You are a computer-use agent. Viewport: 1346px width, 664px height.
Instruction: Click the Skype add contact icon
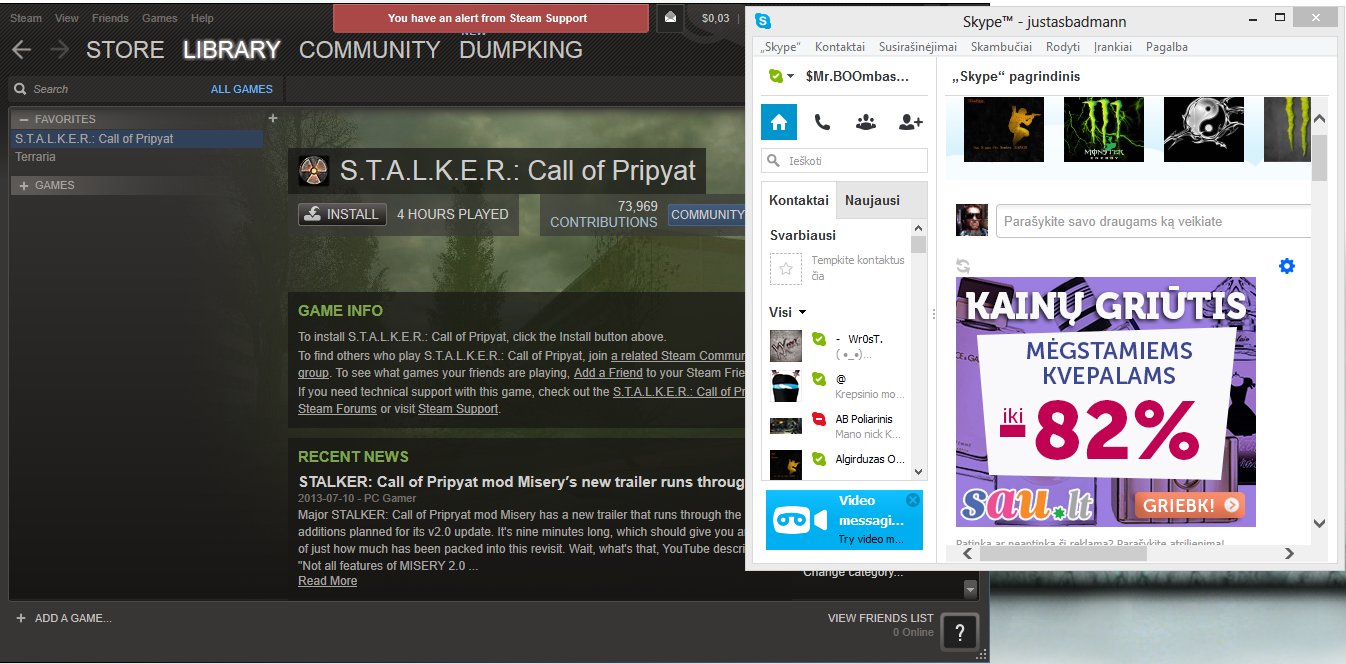coord(910,122)
